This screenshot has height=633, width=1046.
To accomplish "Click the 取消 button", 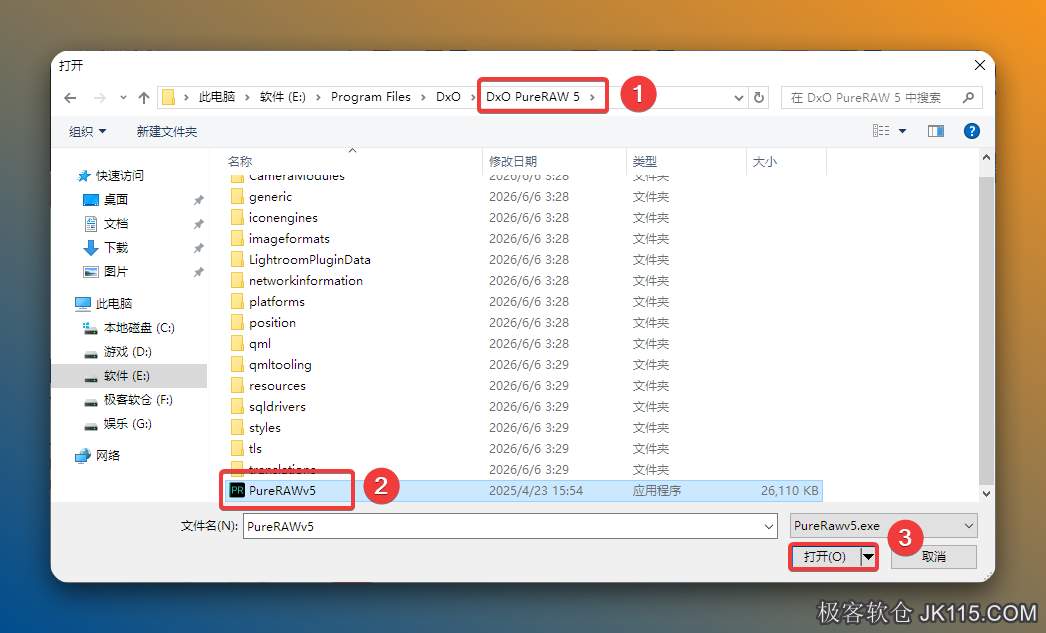I will click(x=933, y=557).
